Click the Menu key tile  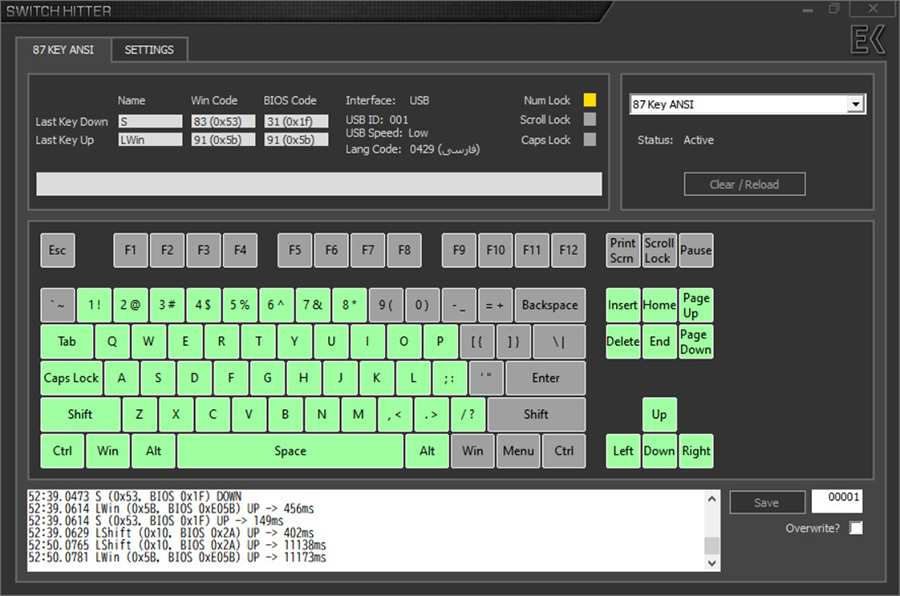click(x=518, y=451)
